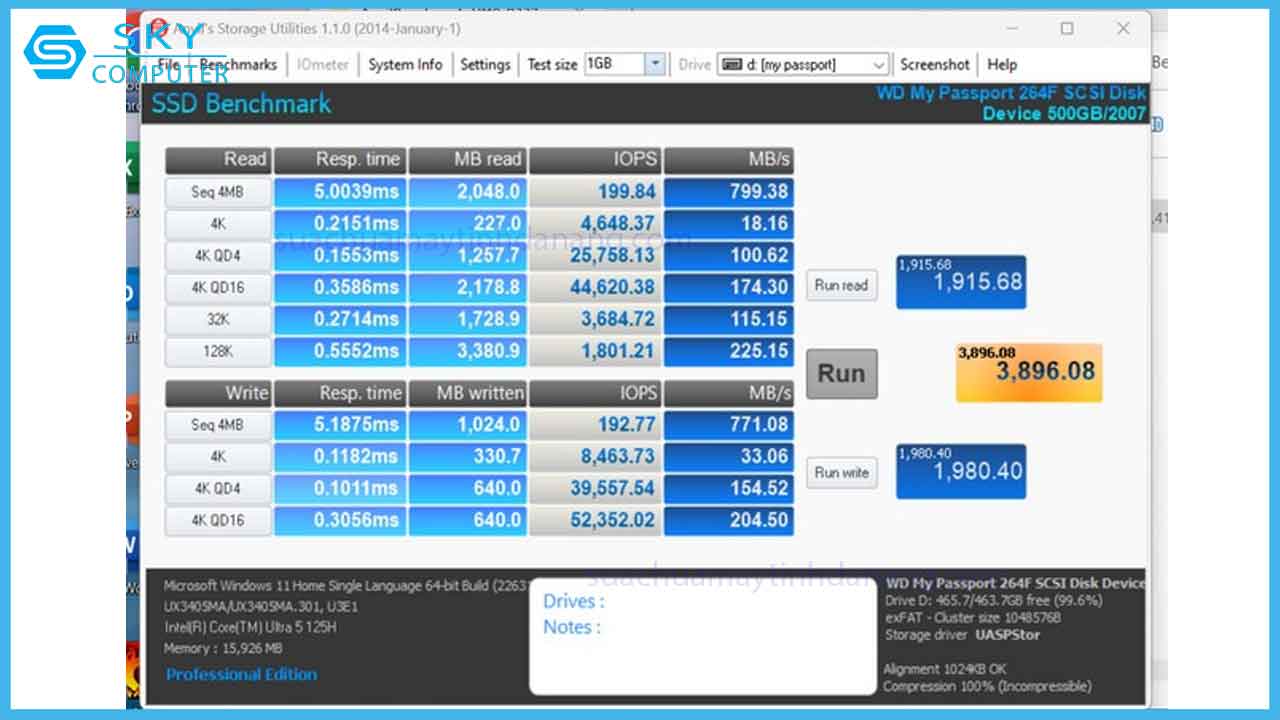Click the 128K read test button
The width and height of the screenshot is (1280, 720).
pyautogui.click(x=218, y=351)
